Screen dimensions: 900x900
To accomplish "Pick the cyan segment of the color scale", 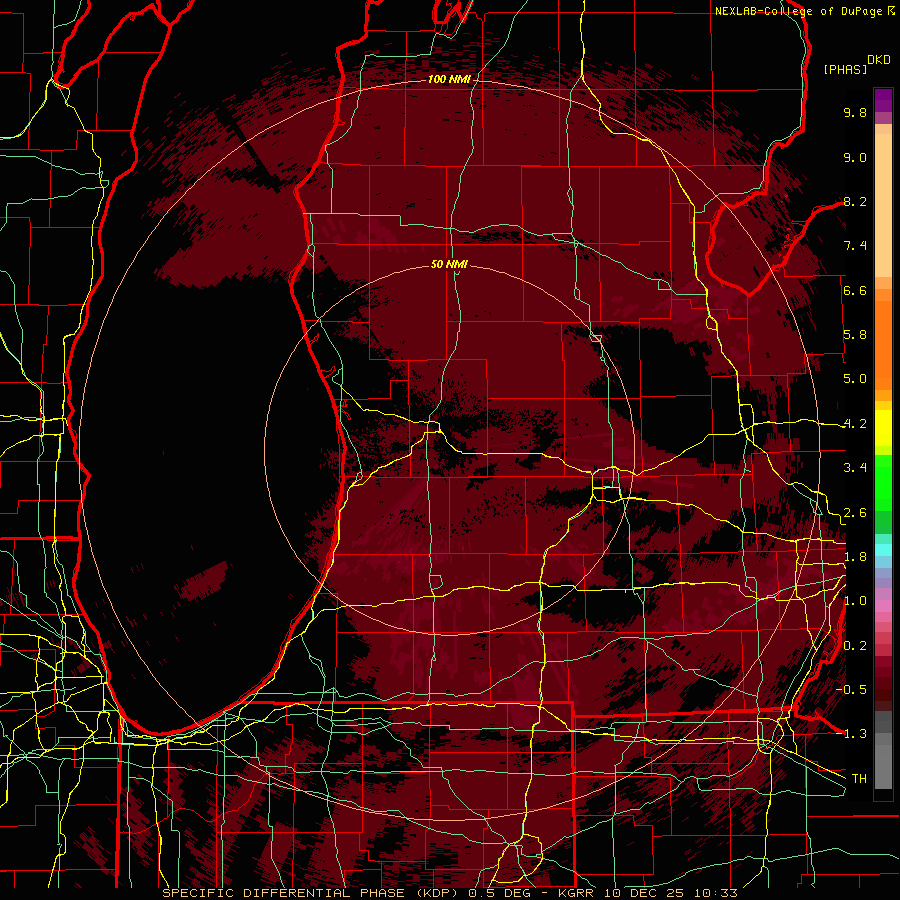I will [x=883, y=550].
